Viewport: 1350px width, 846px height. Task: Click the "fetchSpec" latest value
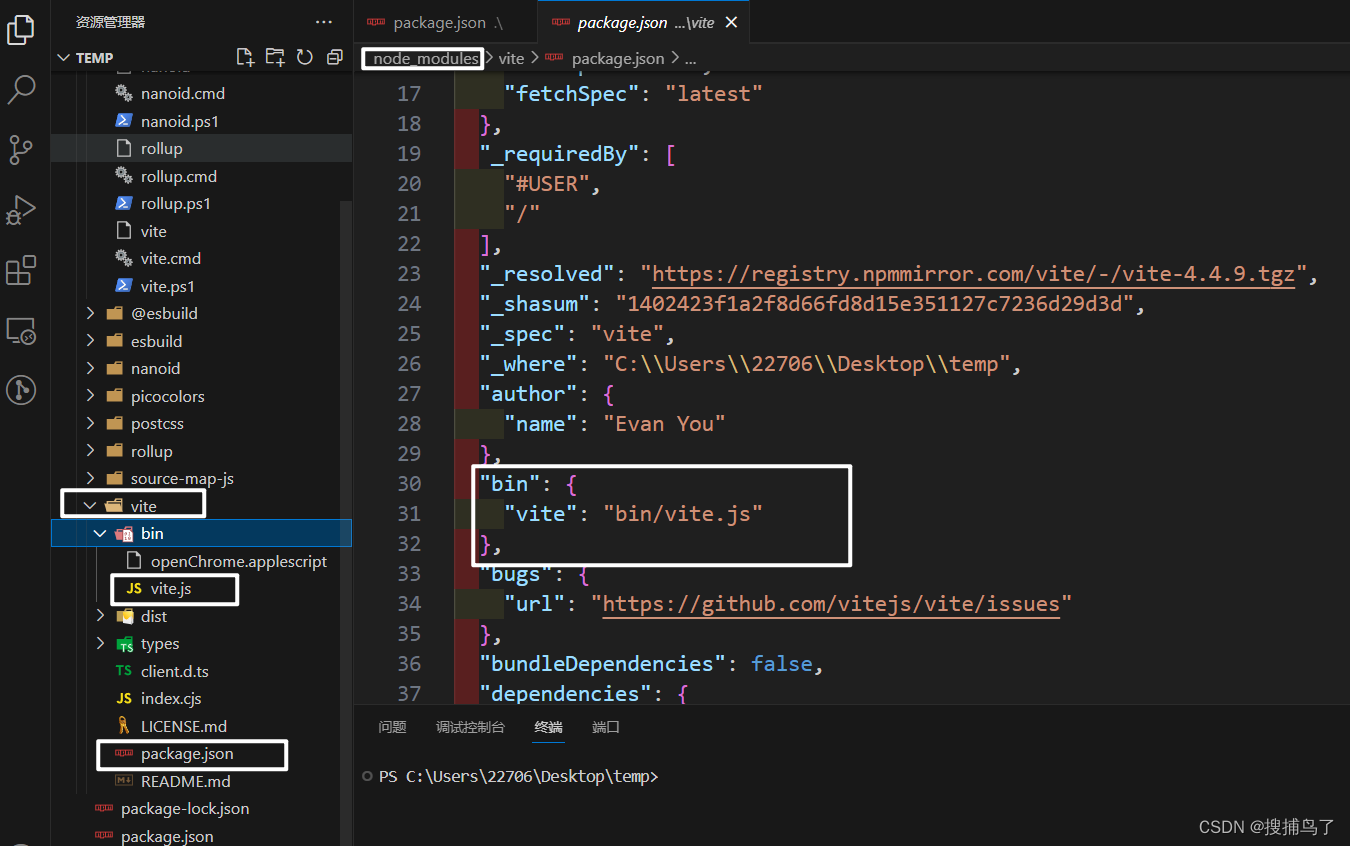714,94
